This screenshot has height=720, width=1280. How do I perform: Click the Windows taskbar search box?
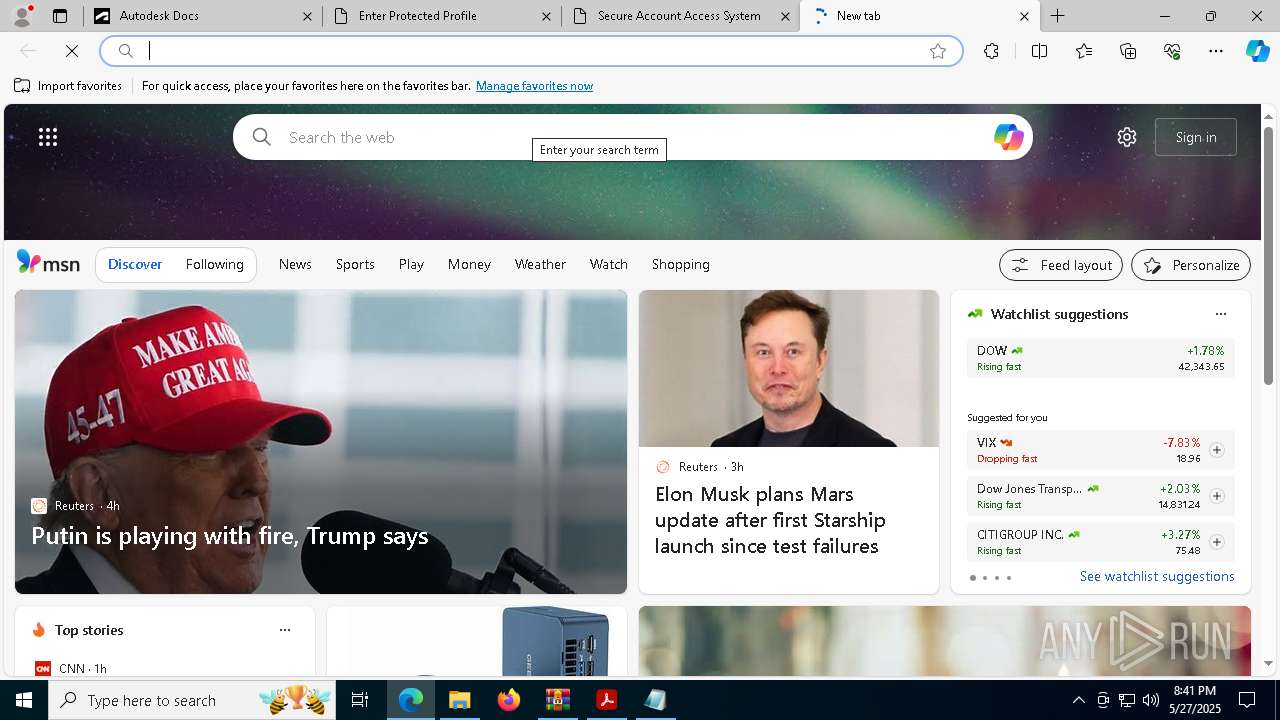tap(193, 700)
